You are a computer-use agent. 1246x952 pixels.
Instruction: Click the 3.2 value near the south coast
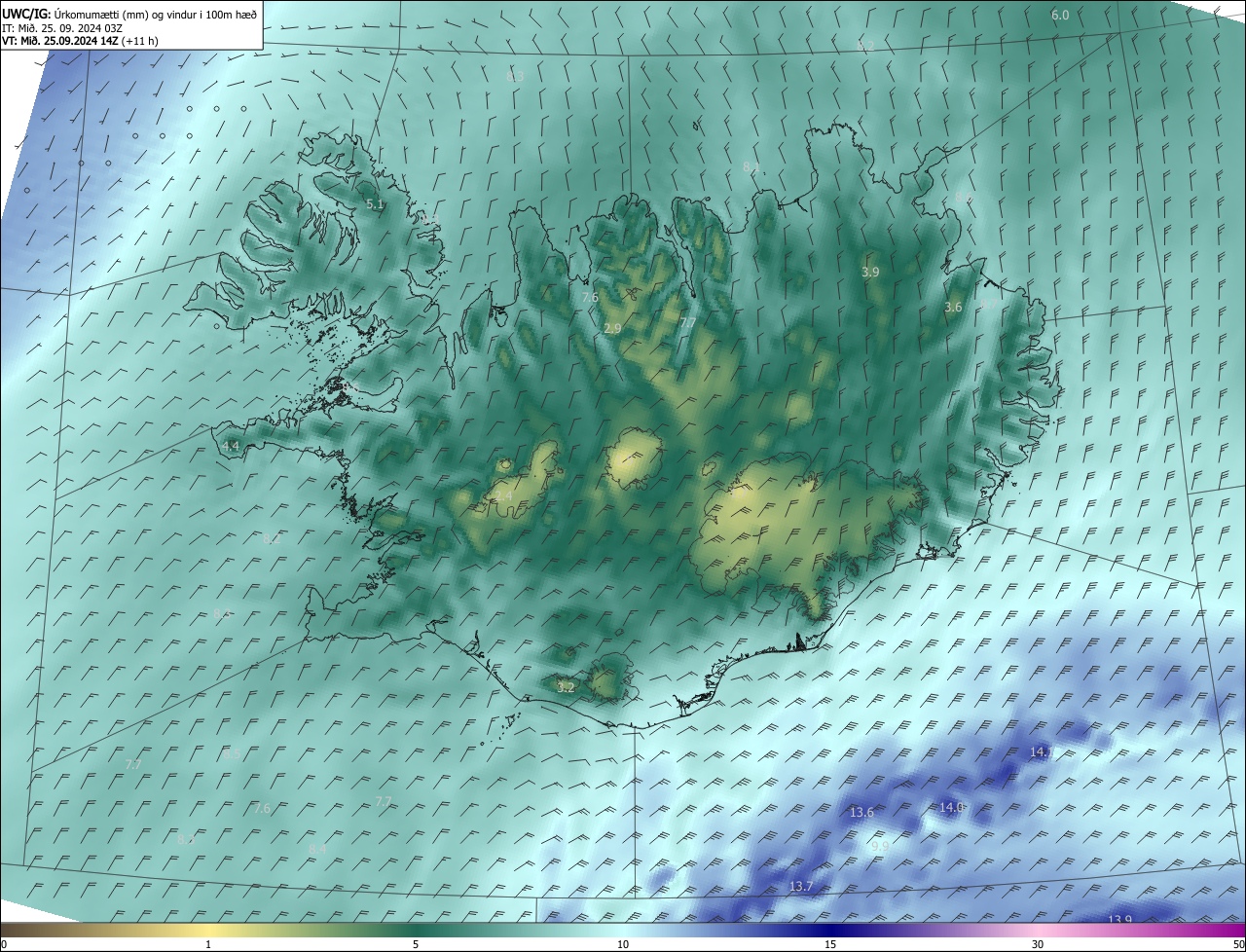tap(566, 687)
